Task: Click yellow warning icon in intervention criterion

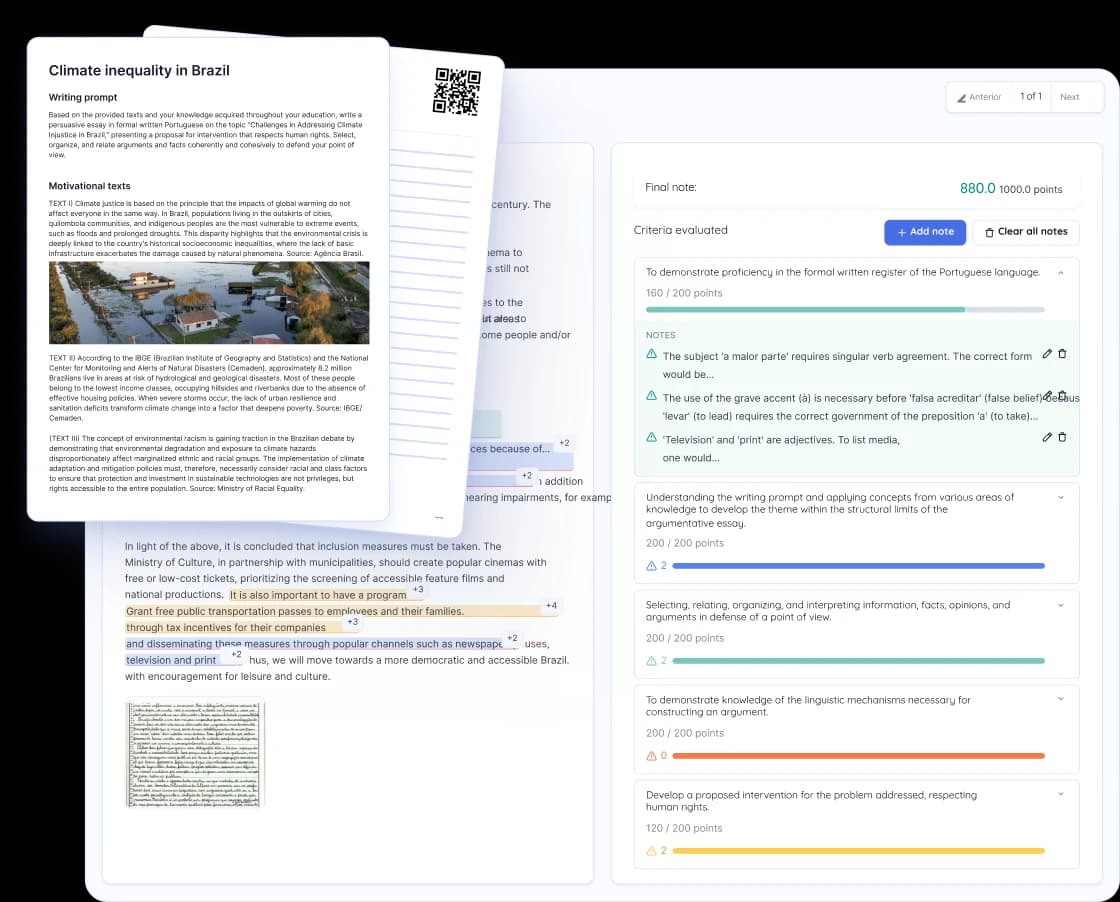Action: pos(651,851)
